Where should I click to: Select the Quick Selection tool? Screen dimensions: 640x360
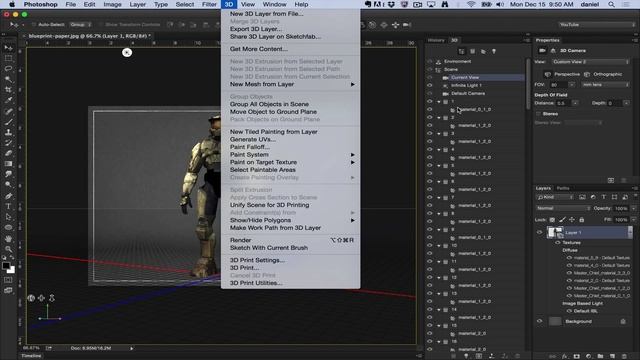(8, 79)
